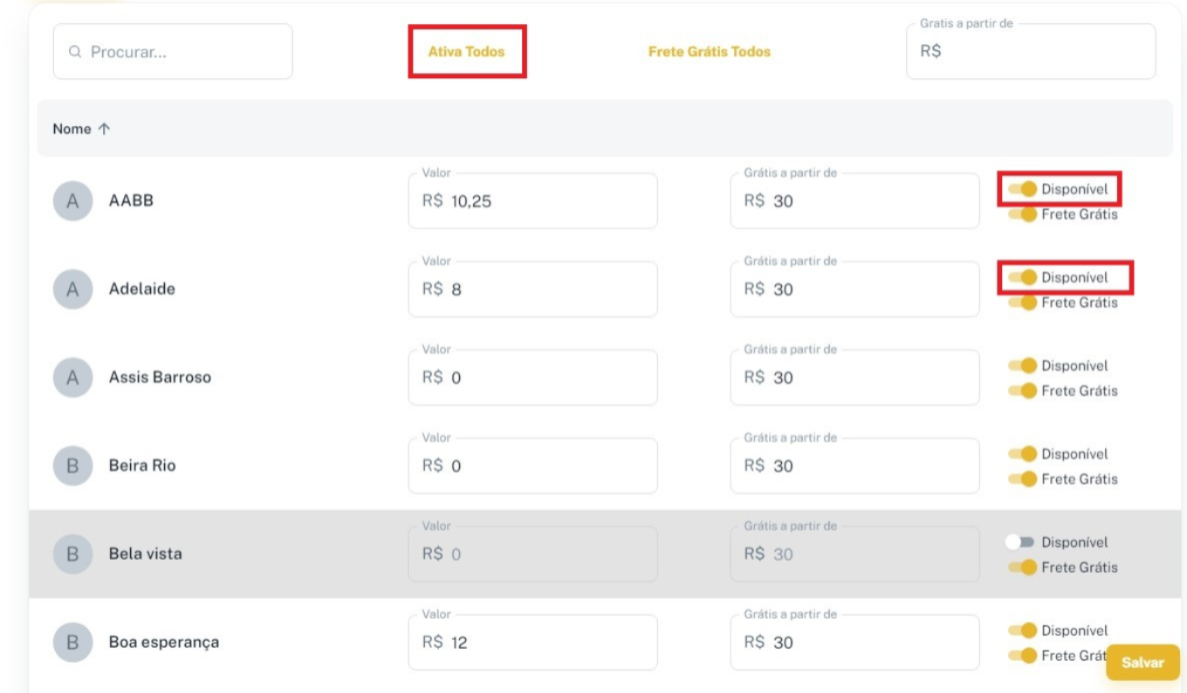Image resolution: width=1187 pixels, height=693 pixels.
Task: Click the Assis Barroso avatar icon
Action: point(72,378)
